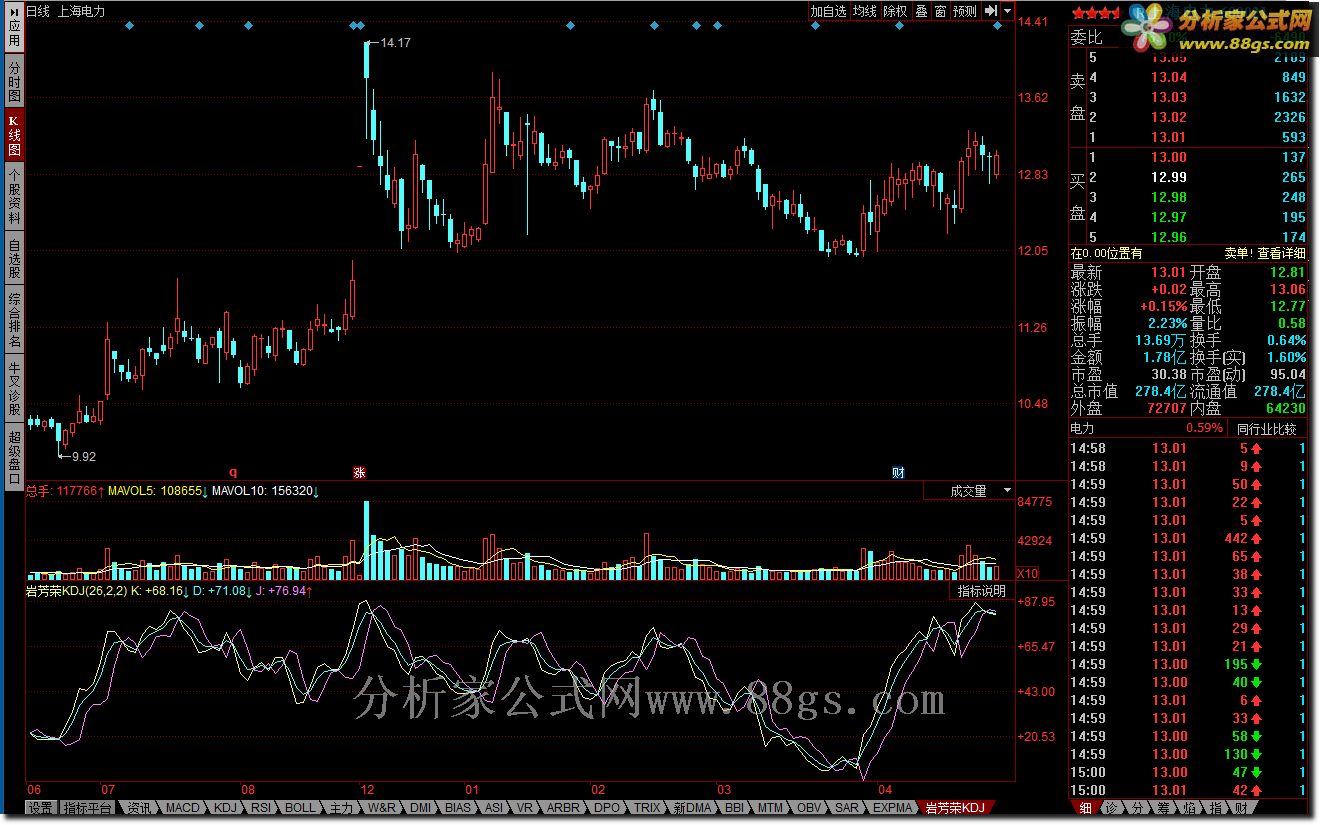
Task: Switch to the BOLL indicator tab
Action: pyautogui.click(x=299, y=808)
